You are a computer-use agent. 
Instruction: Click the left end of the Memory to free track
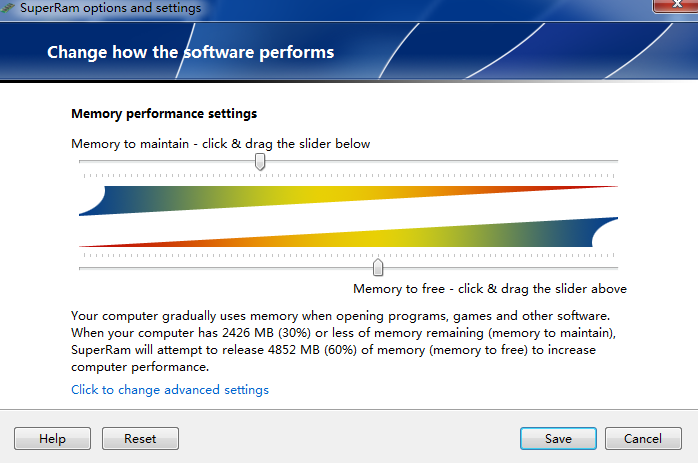coord(82,268)
